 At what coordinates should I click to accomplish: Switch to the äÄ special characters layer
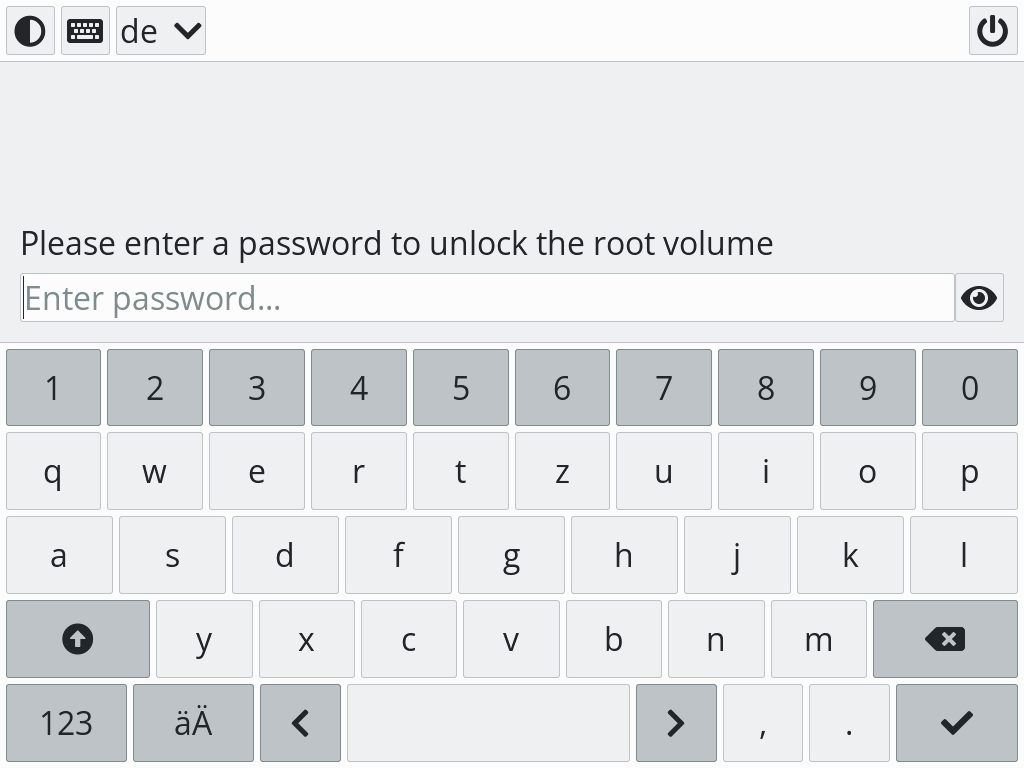pyautogui.click(x=193, y=723)
